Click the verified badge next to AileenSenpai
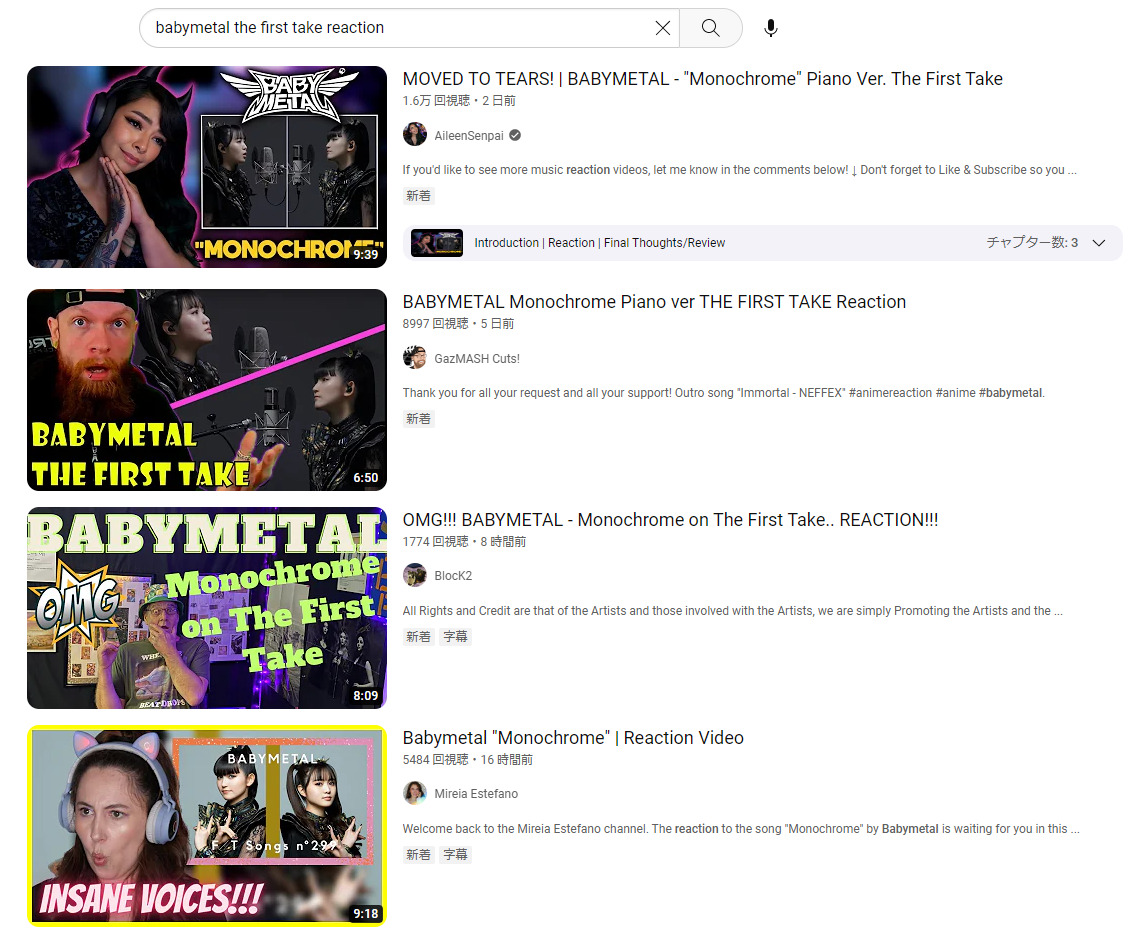This screenshot has width=1148, height=937. (x=515, y=135)
